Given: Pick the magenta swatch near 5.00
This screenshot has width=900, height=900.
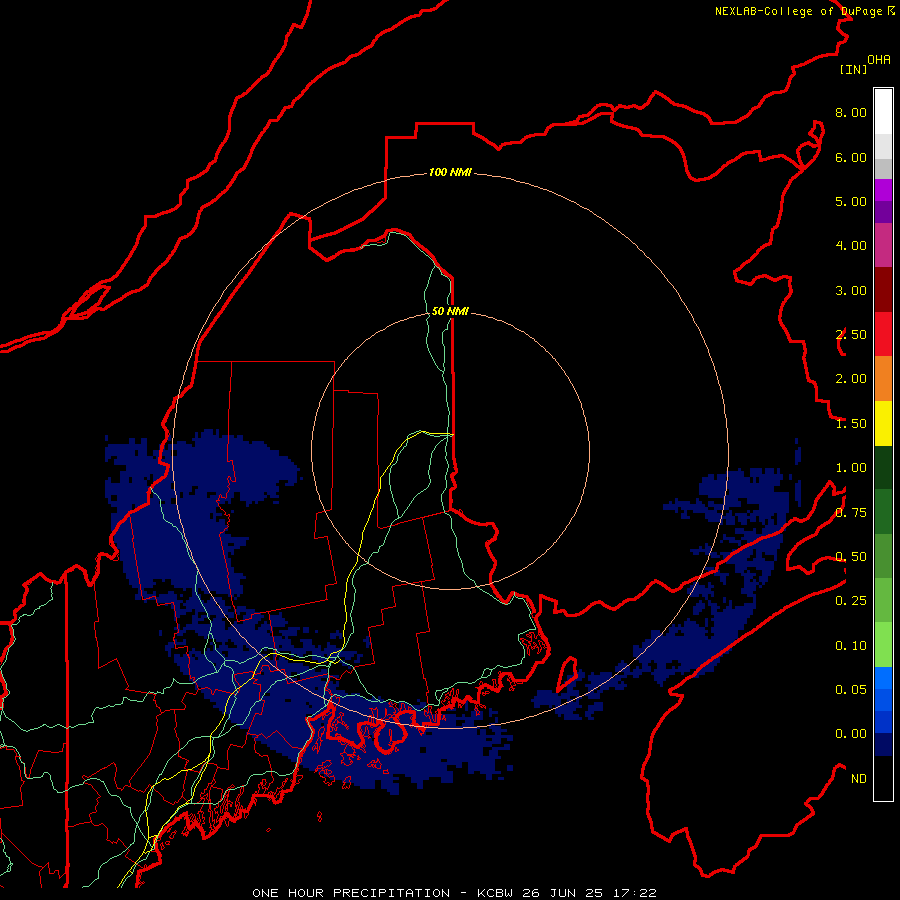Looking at the screenshot, I should pyautogui.click(x=883, y=190).
